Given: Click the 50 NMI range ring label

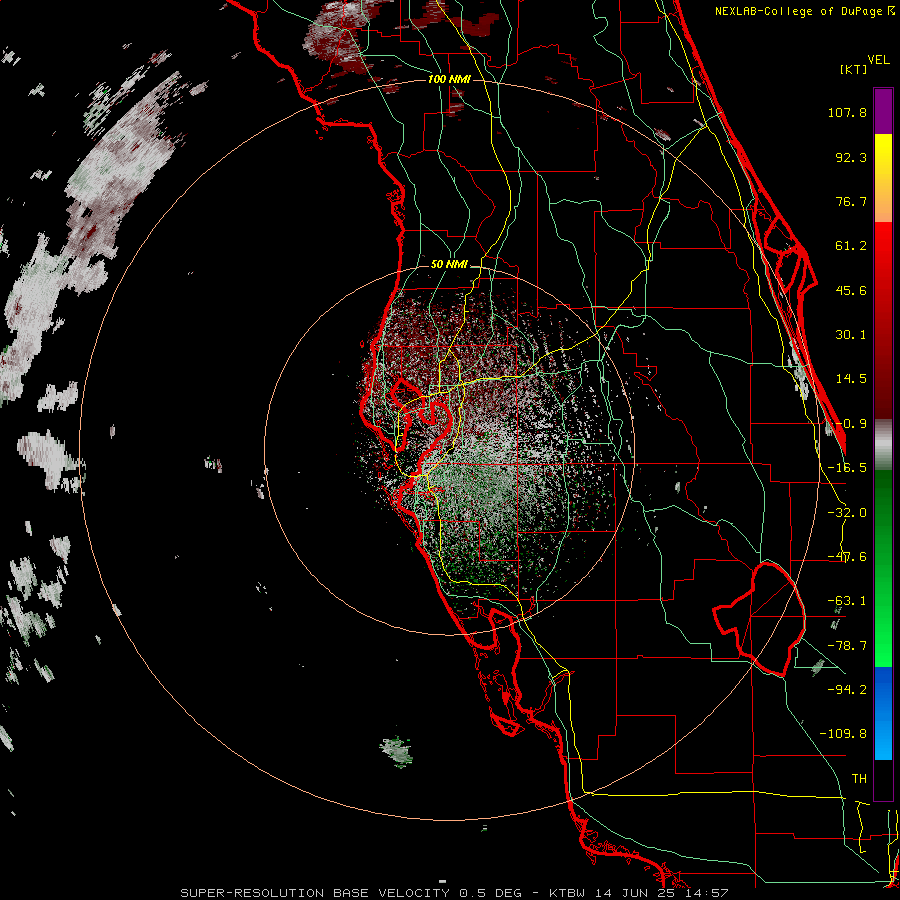Looking at the screenshot, I should click(x=449, y=265).
